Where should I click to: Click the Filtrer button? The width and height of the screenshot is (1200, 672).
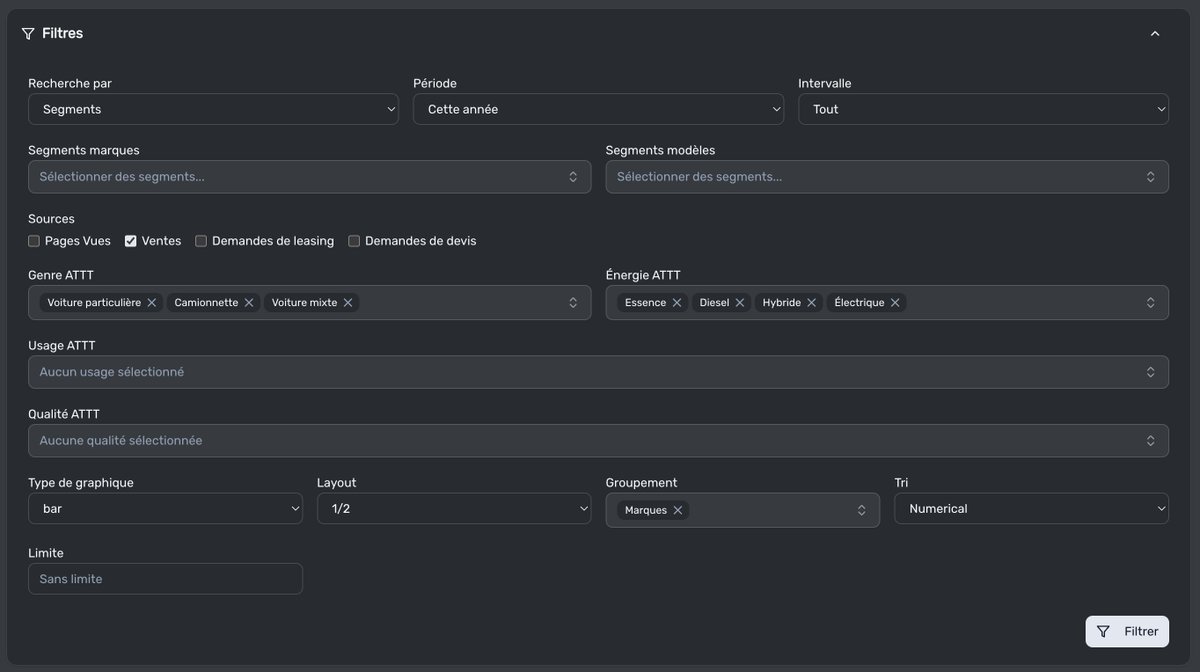pyautogui.click(x=1127, y=632)
